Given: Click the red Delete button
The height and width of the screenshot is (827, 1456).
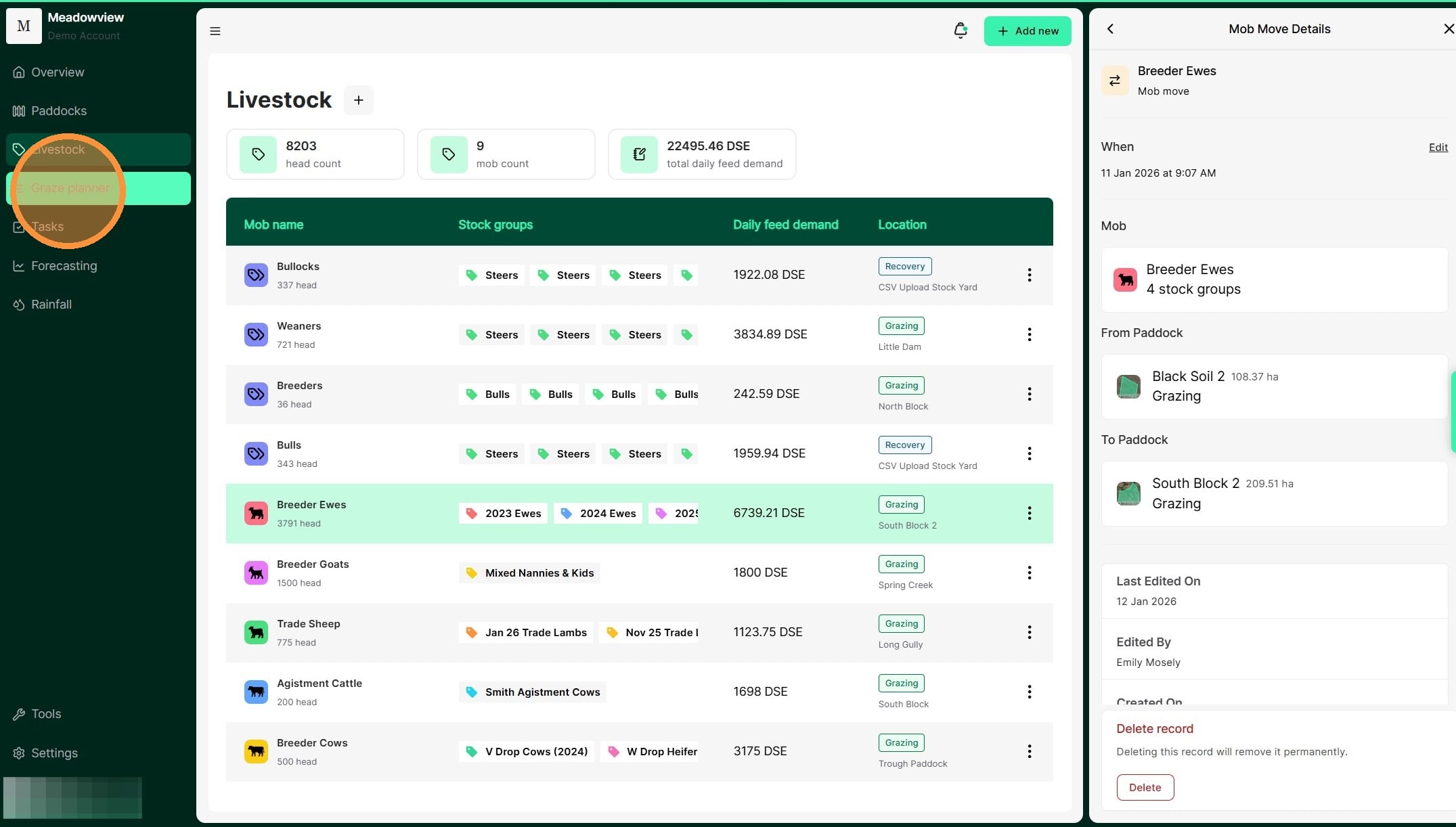Looking at the screenshot, I should tap(1145, 788).
